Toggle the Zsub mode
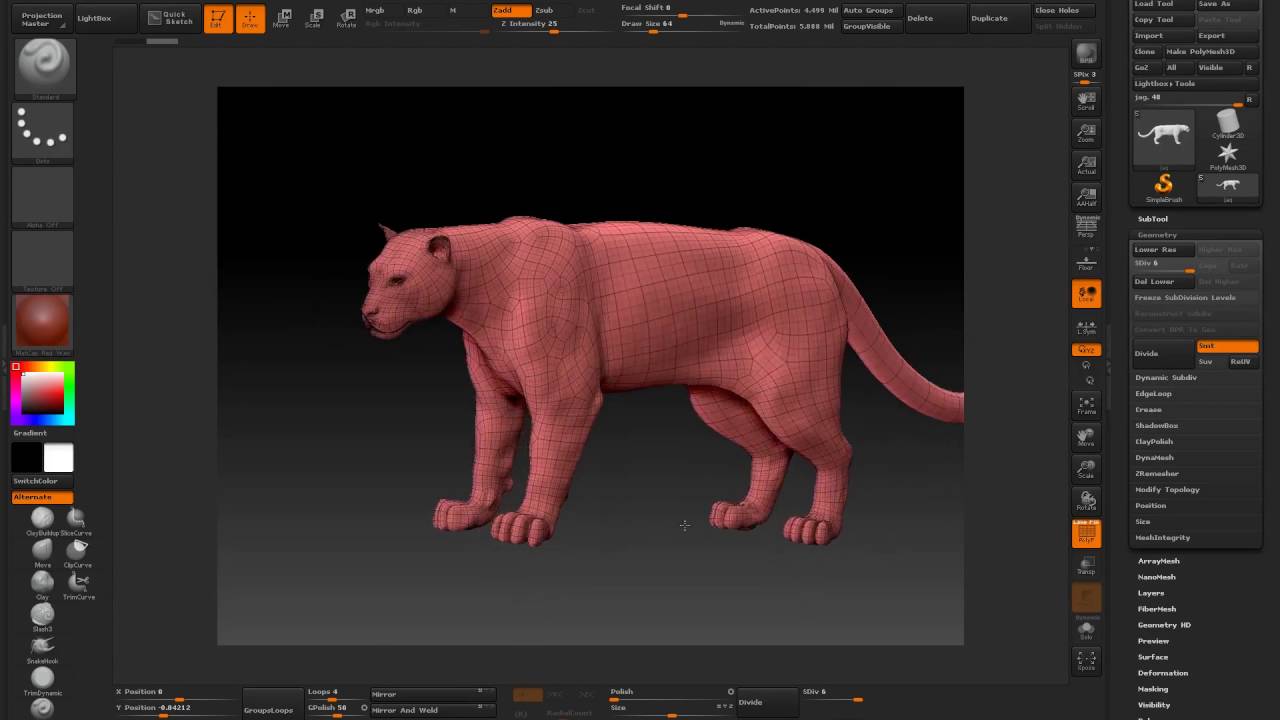Viewport: 1280px width, 720px height. (544, 10)
